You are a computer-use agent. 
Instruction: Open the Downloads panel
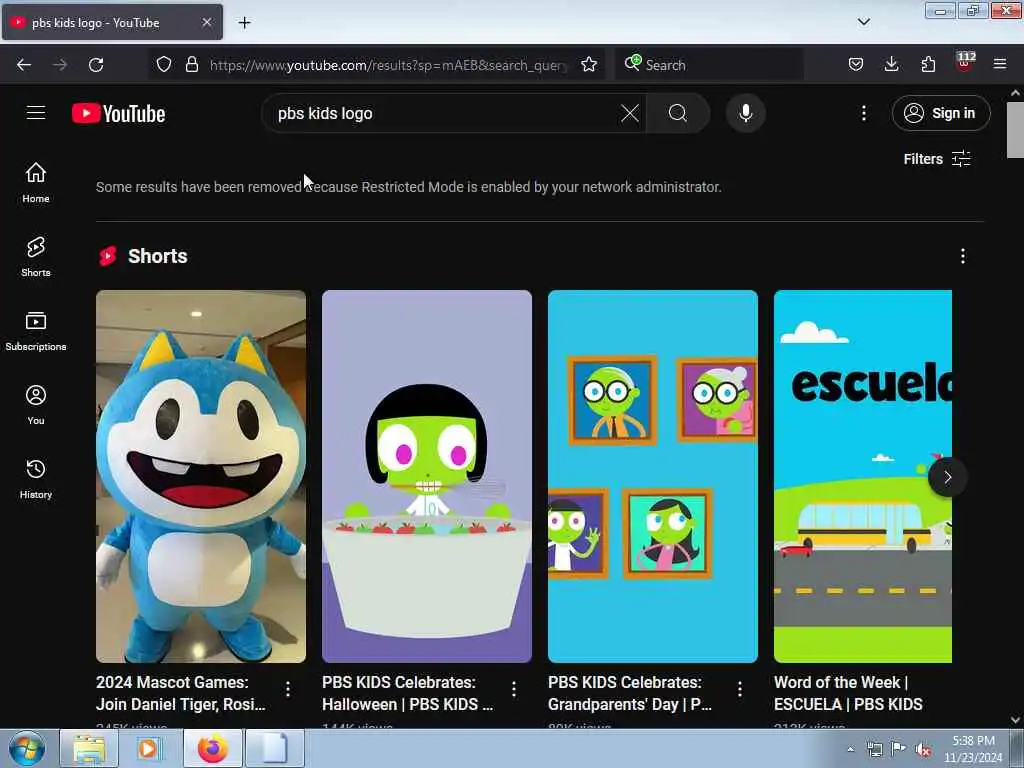[891, 64]
